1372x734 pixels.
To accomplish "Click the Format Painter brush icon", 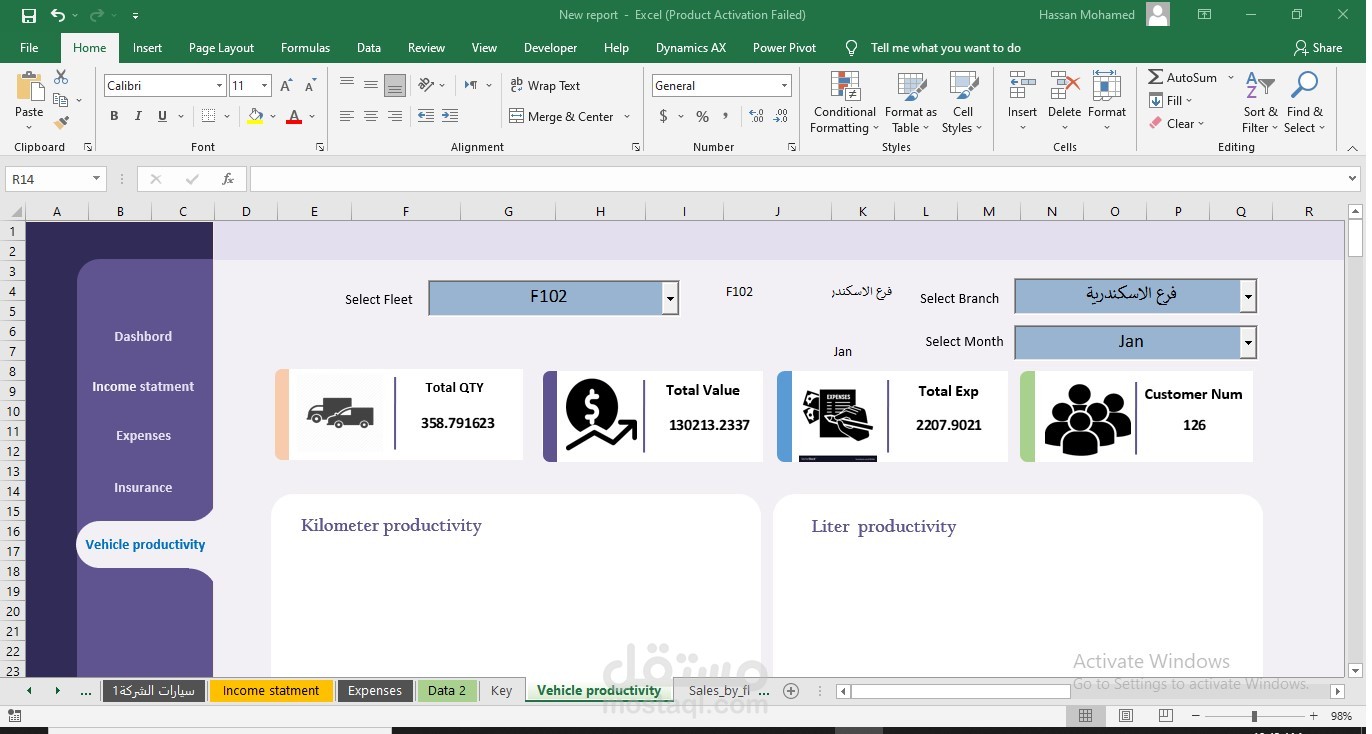I will [x=61, y=123].
